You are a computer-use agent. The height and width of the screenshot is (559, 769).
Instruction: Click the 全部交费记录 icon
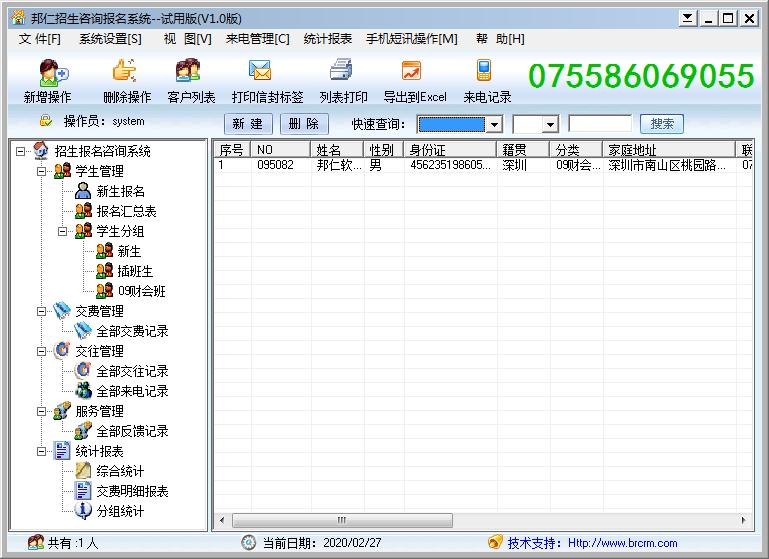[x=82, y=331]
